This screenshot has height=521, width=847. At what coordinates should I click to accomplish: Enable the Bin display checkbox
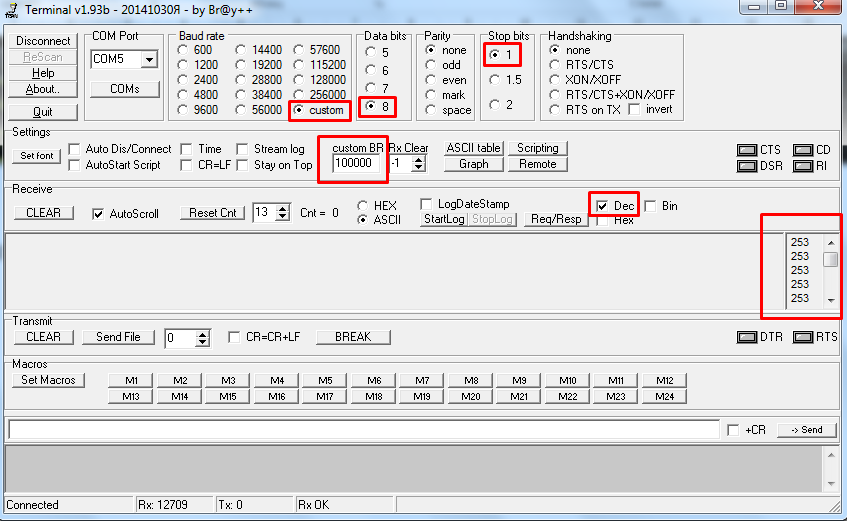(x=650, y=206)
